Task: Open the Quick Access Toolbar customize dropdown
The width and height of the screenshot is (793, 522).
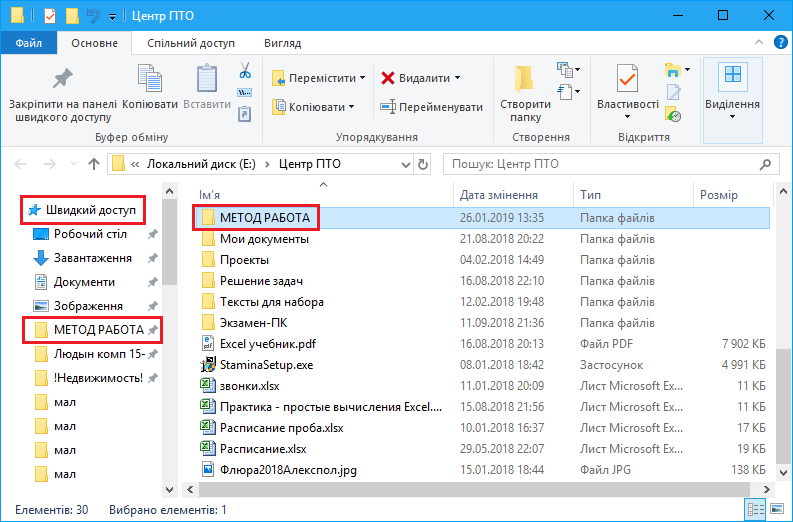Action: click(x=112, y=17)
